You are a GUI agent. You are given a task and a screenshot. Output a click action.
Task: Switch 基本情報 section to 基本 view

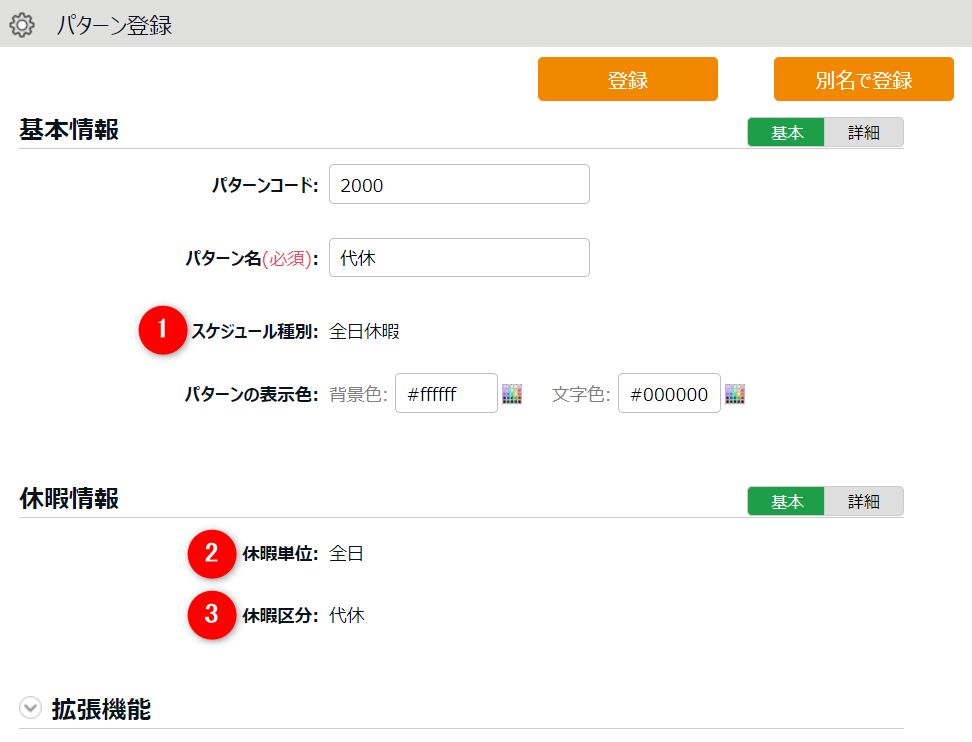point(786,132)
